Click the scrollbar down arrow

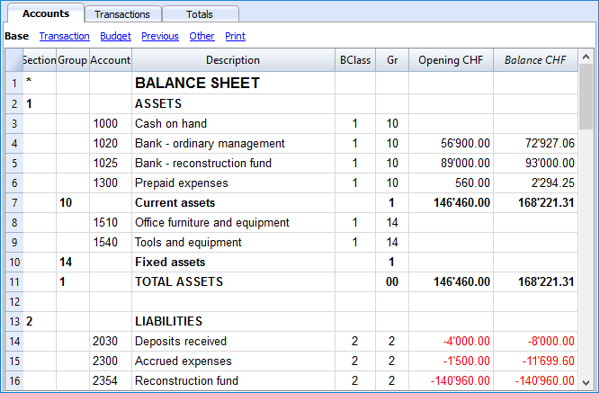pyautogui.click(x=586, y=382)
